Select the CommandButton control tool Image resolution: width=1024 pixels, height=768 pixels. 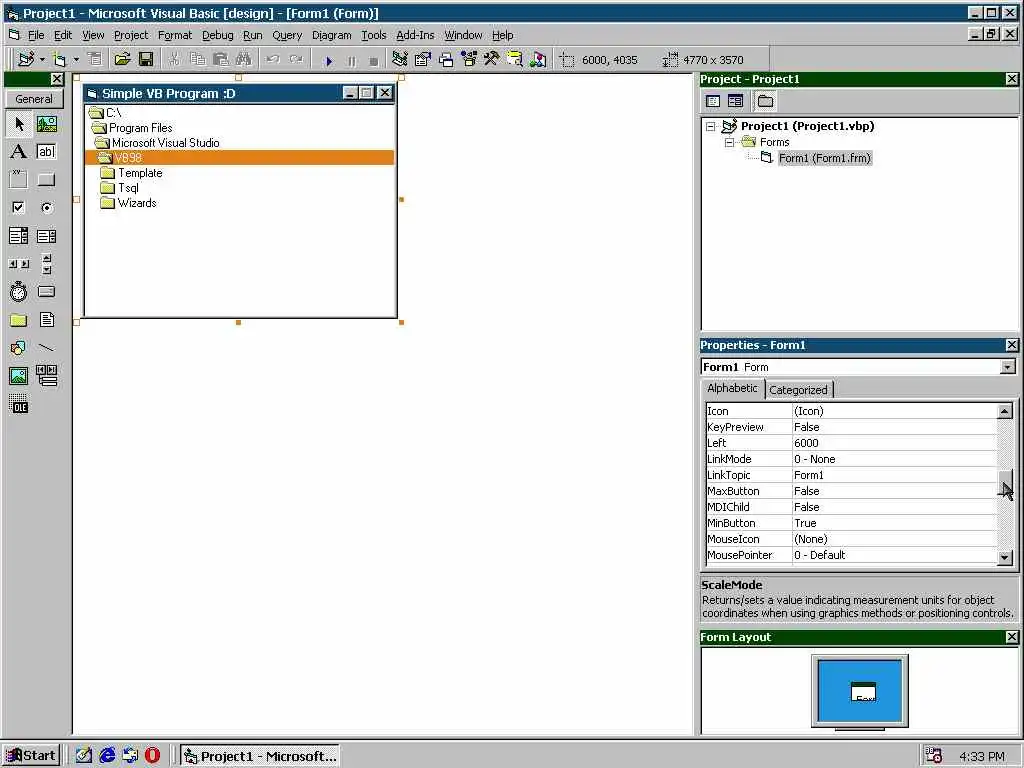pyautogui.click(x=46, y=180)
